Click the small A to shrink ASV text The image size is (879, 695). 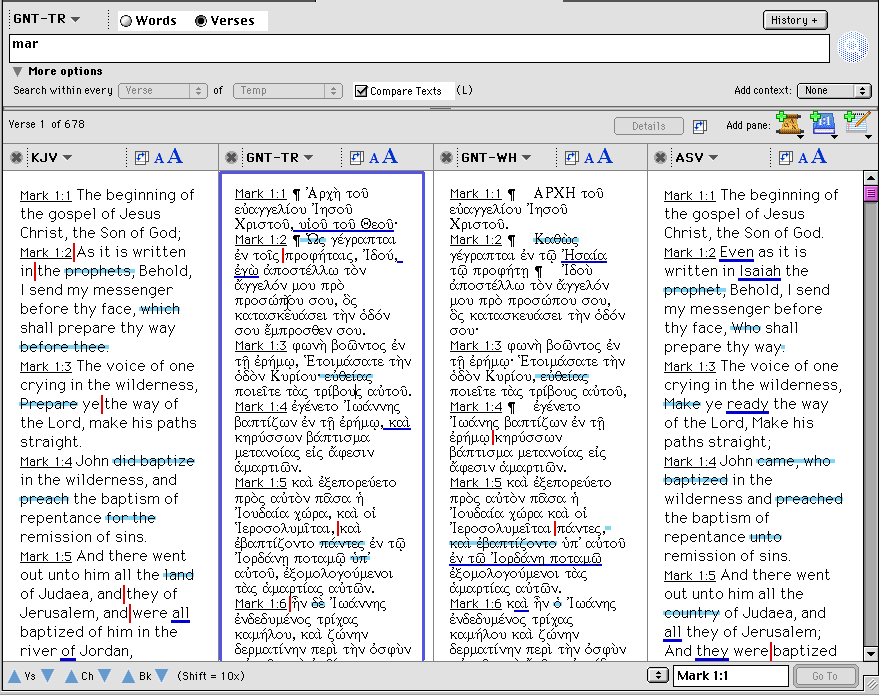click(803, 158)
